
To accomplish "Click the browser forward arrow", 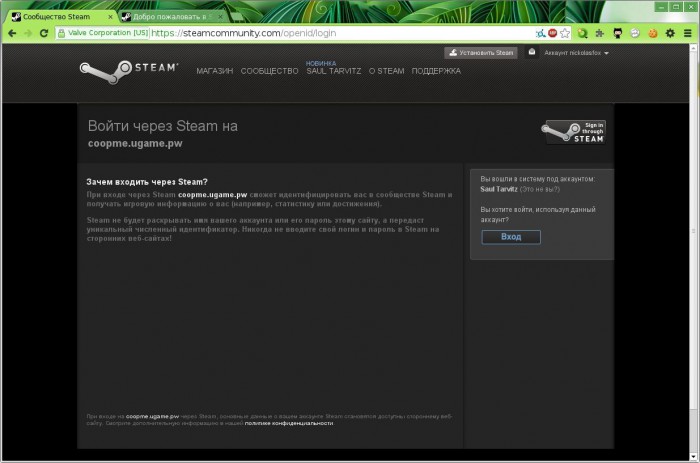I will [28, 33].
